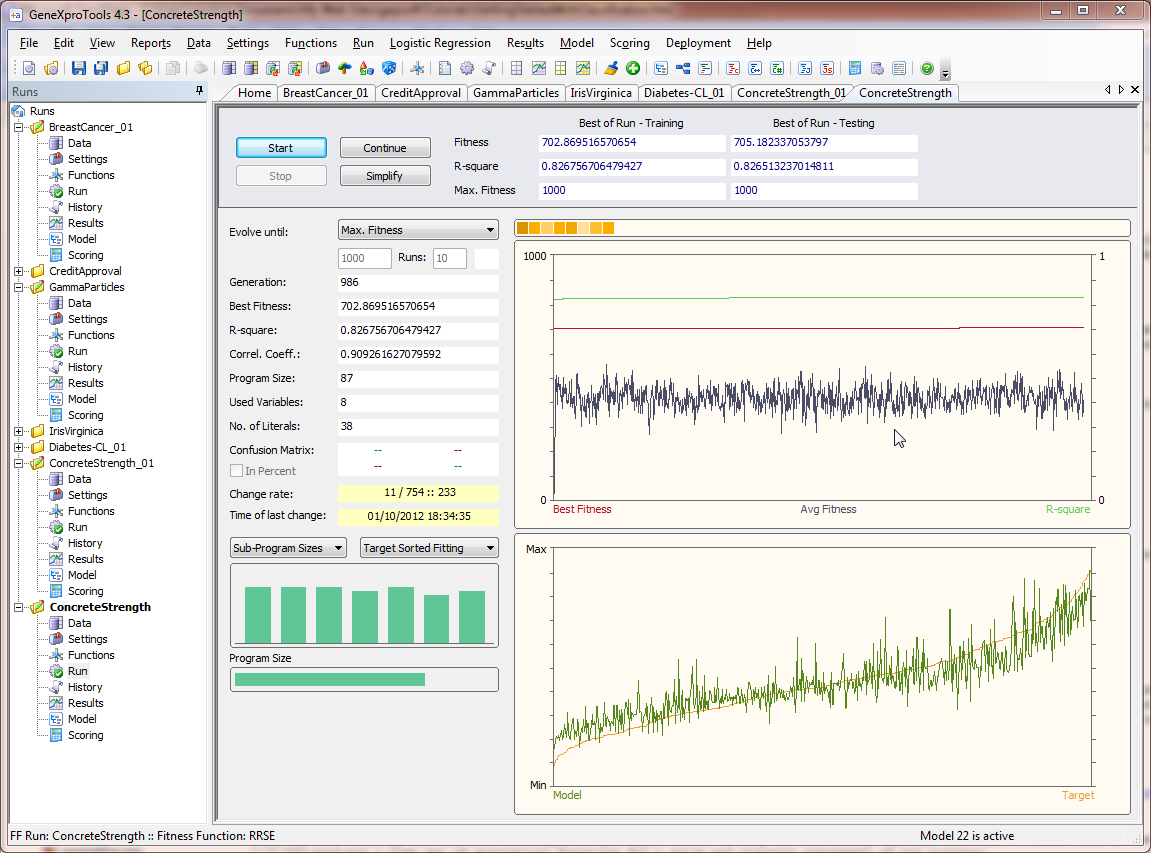
Task: Click the Change rate value '11 / 754 :: 233'
Action: (419, 493)
